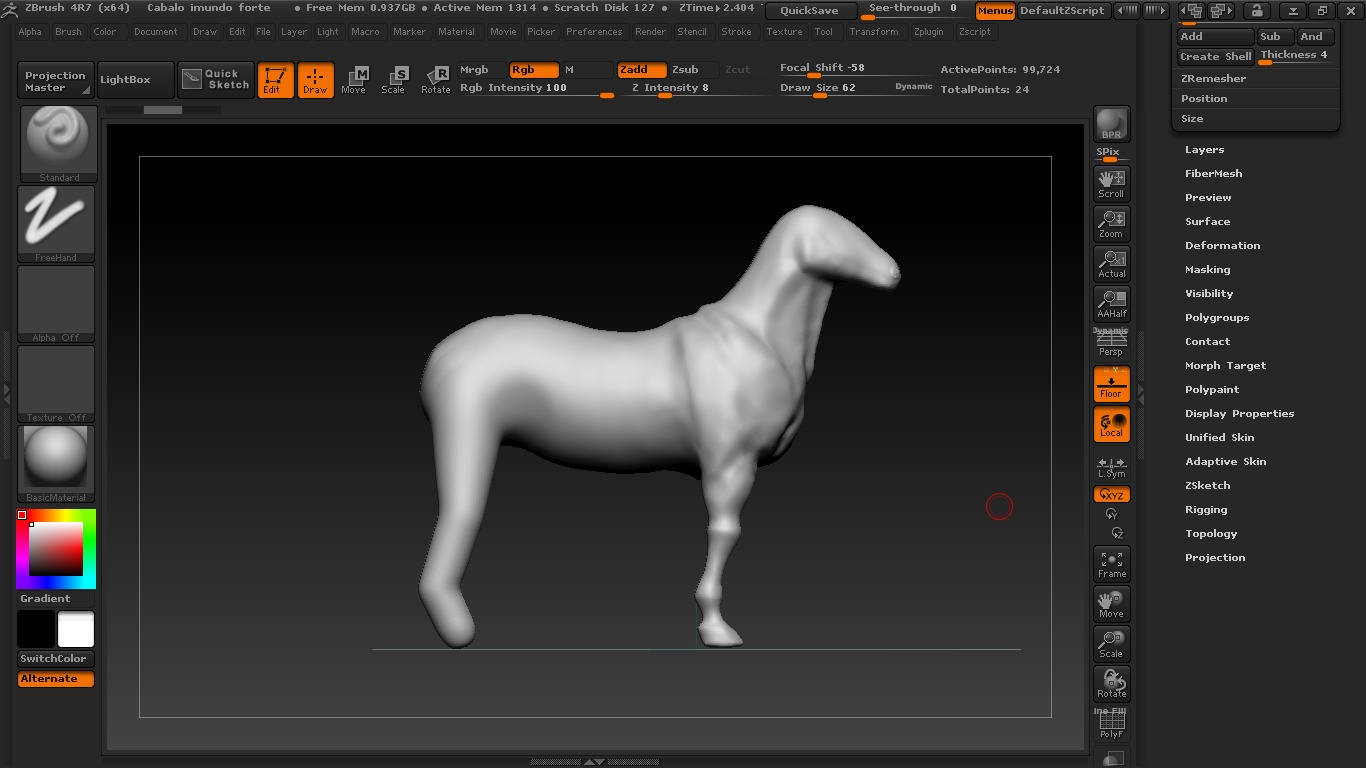1366x768 pixels.
Task: Click the Frame mesh icon
Action: (x=1111, y=564)
